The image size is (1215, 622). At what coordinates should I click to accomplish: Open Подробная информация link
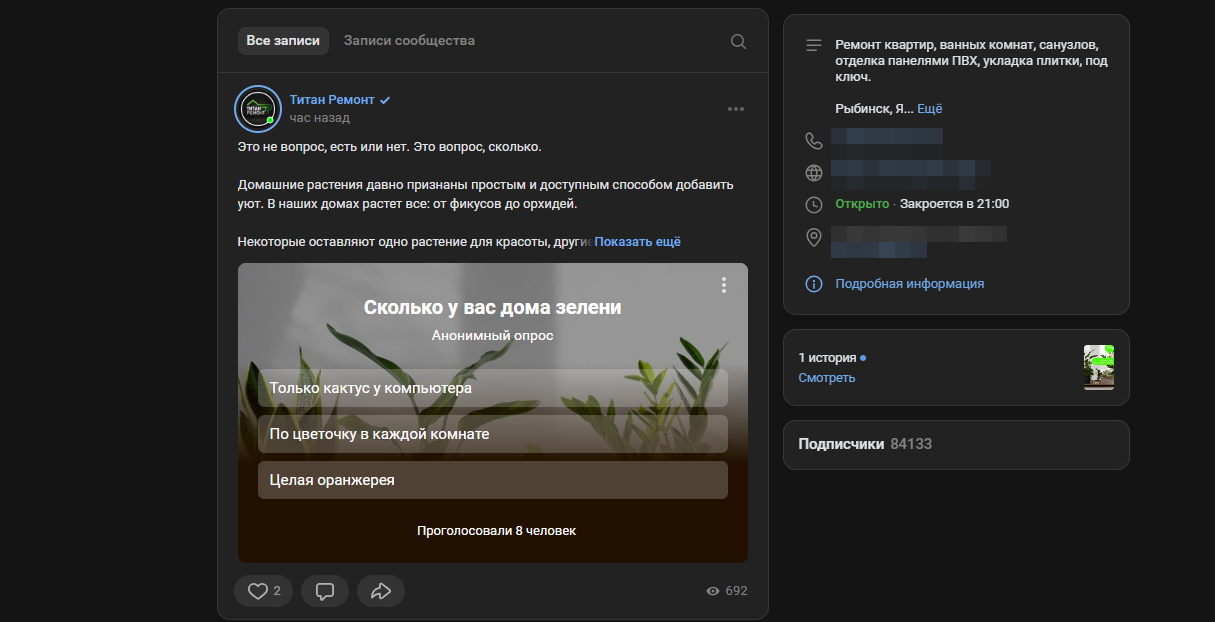pyautogui.click(x=910, y=284)
